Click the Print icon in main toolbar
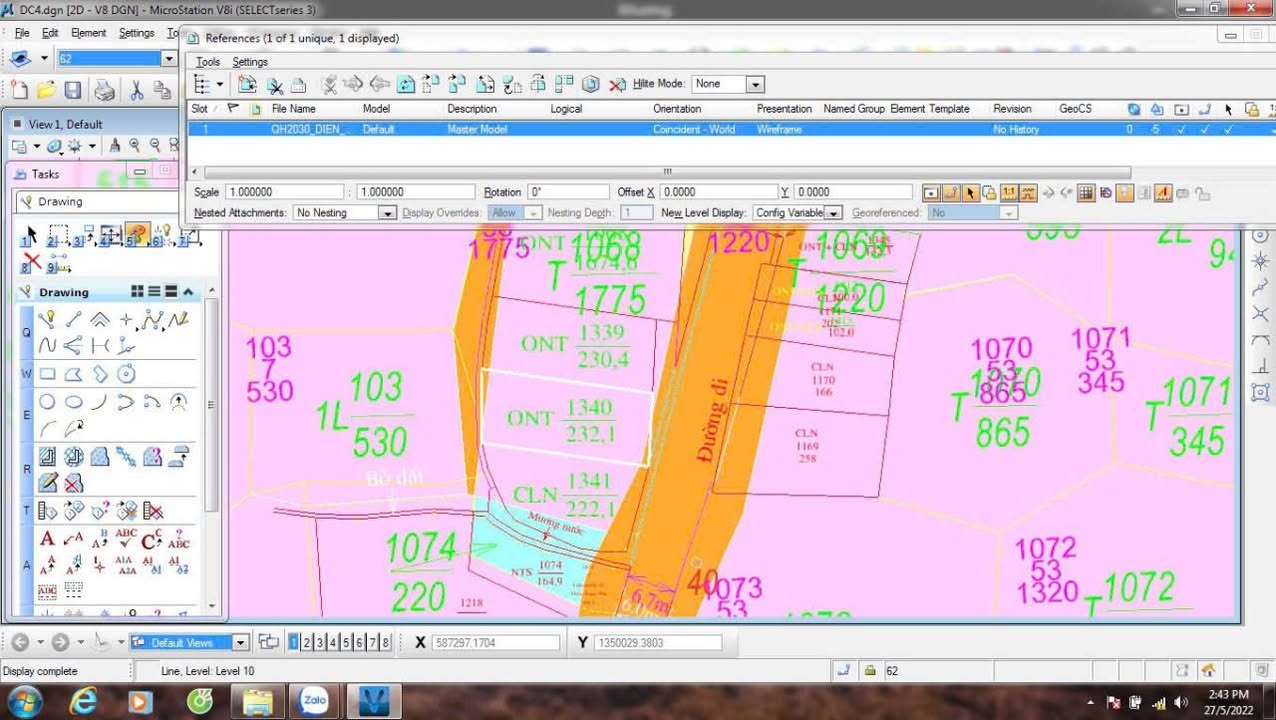Viewport: 1276px width, 720px height. point(104,91)
